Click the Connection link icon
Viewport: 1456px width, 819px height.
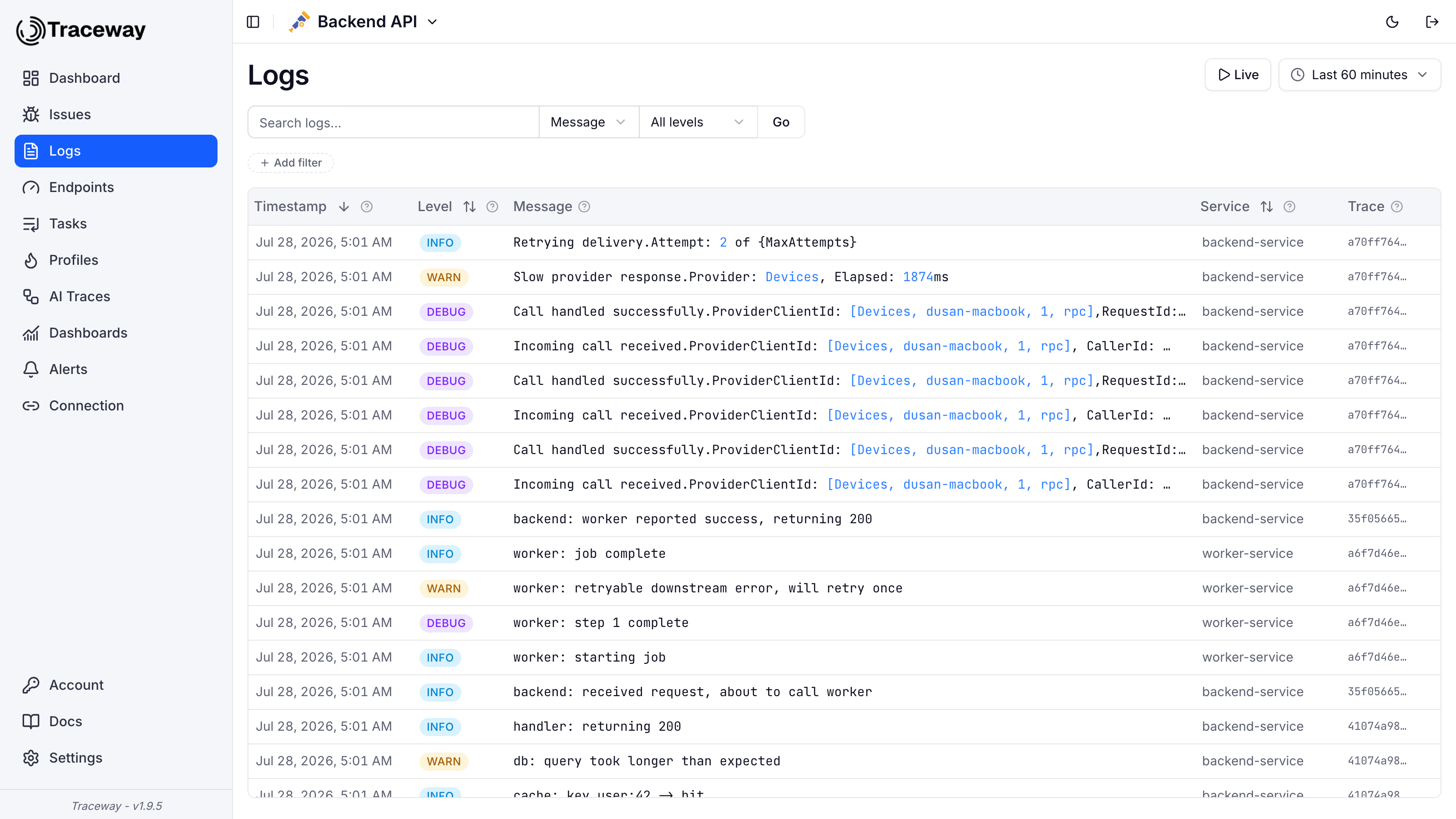point(30,406)
